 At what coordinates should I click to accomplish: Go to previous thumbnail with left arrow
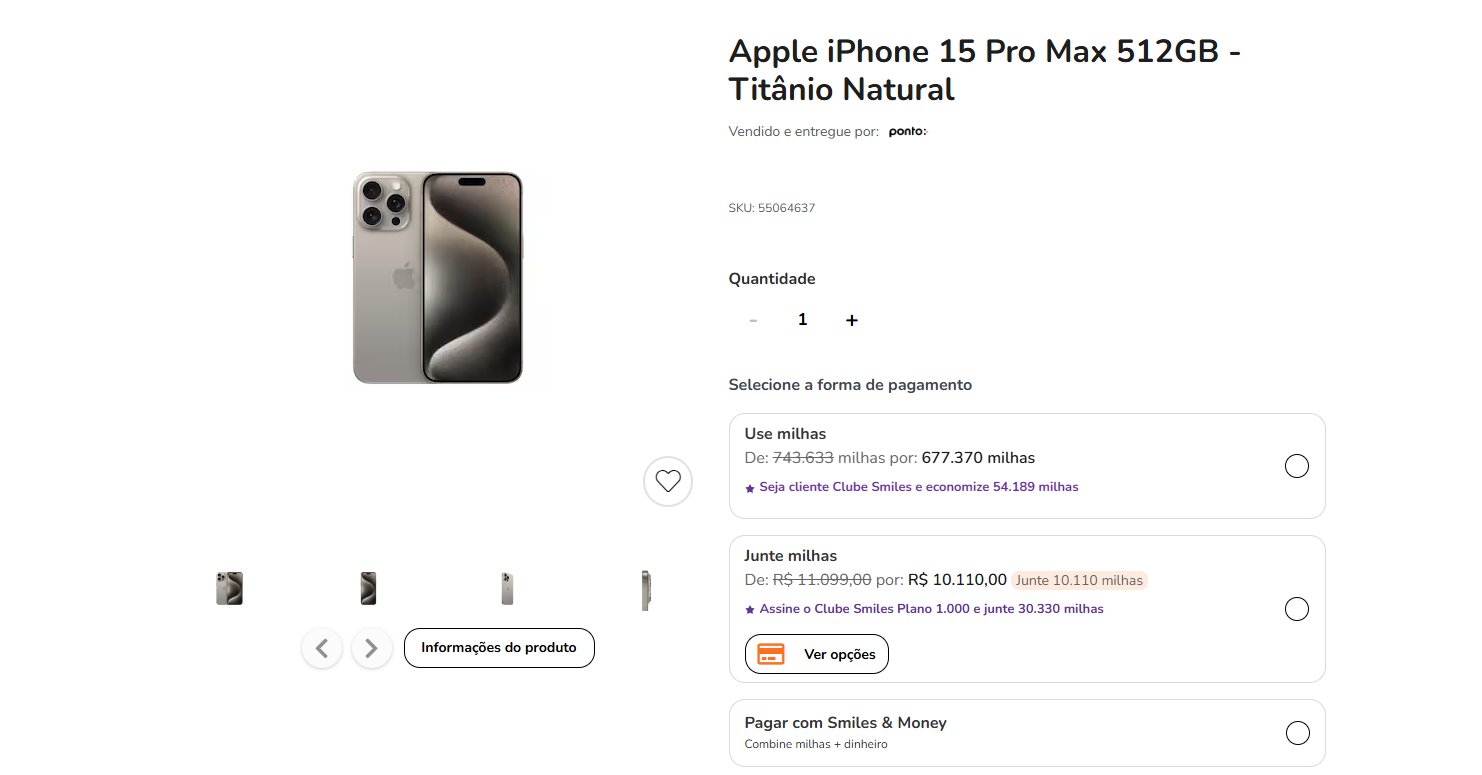click(322, 648)
